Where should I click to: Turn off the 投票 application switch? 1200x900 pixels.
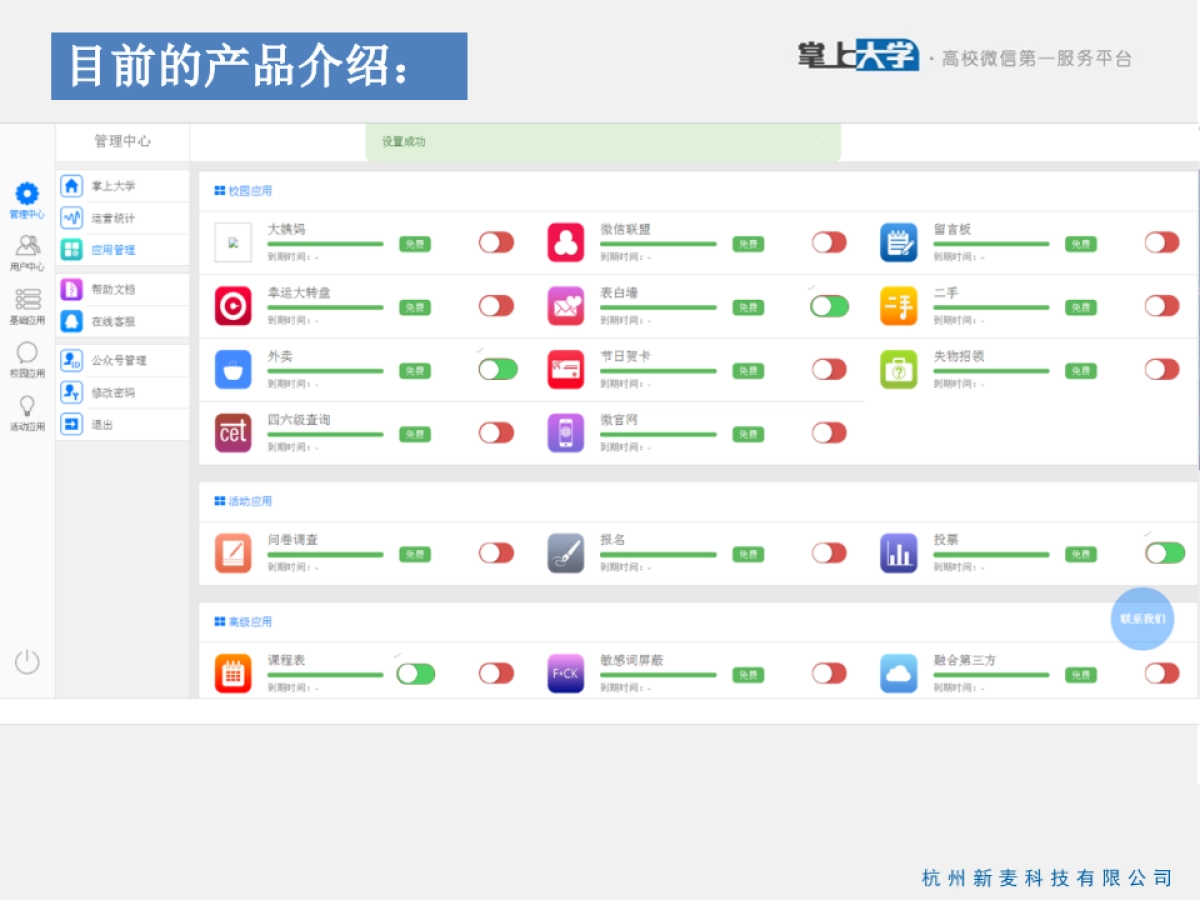(x=1162, y=553)
